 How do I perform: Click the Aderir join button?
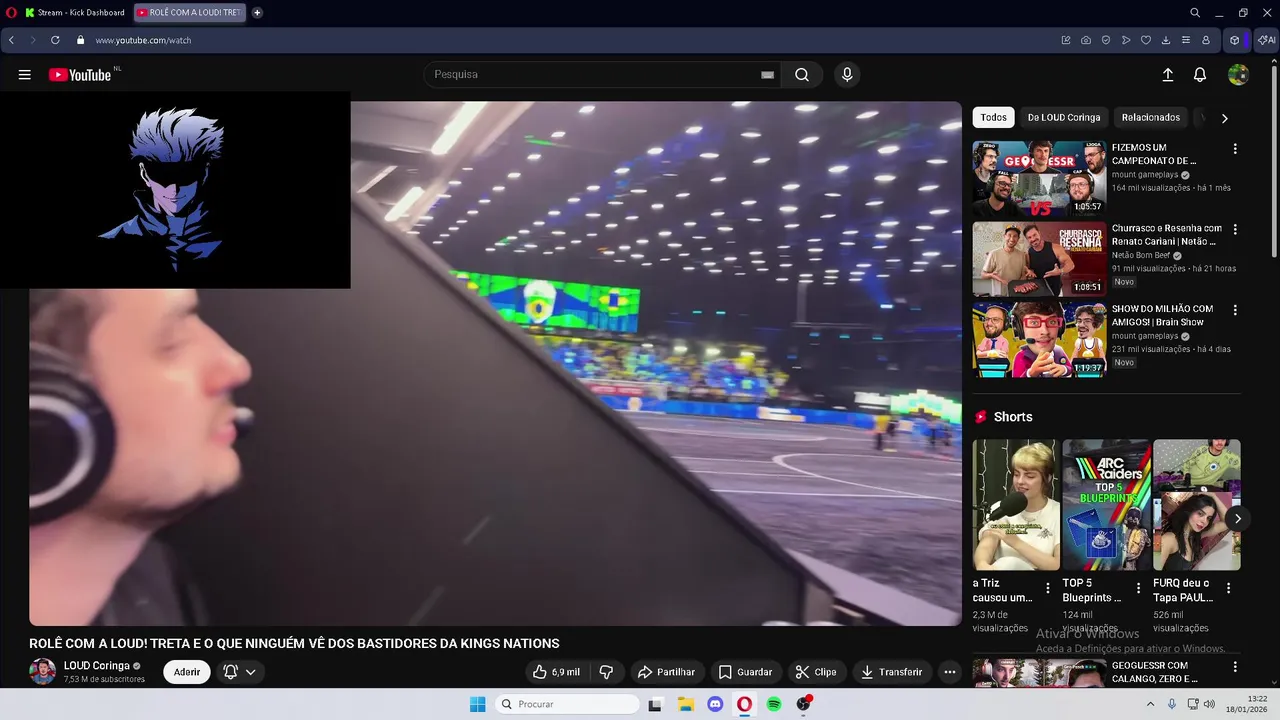point(187,672)
